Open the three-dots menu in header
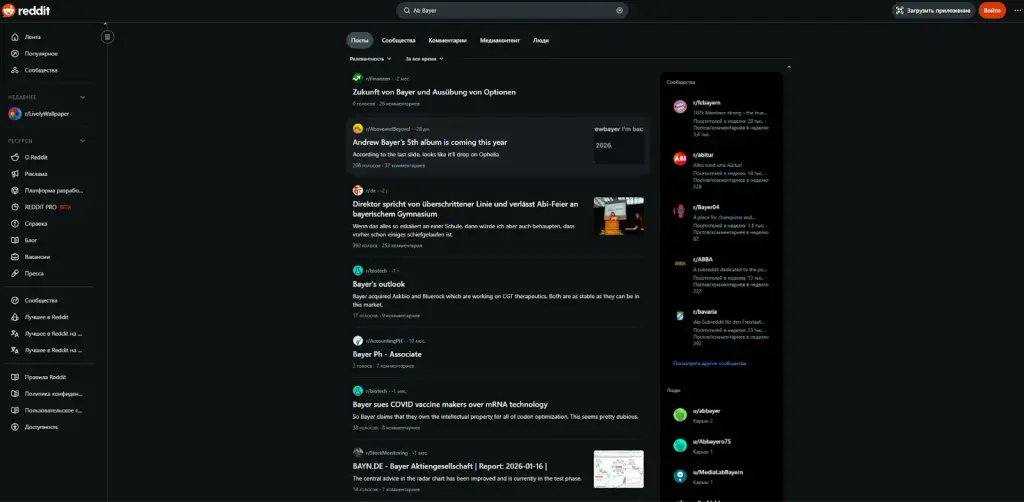The width and height of the screenshot is (1024, 502). pyautogui.click(x=1017, y=10)
